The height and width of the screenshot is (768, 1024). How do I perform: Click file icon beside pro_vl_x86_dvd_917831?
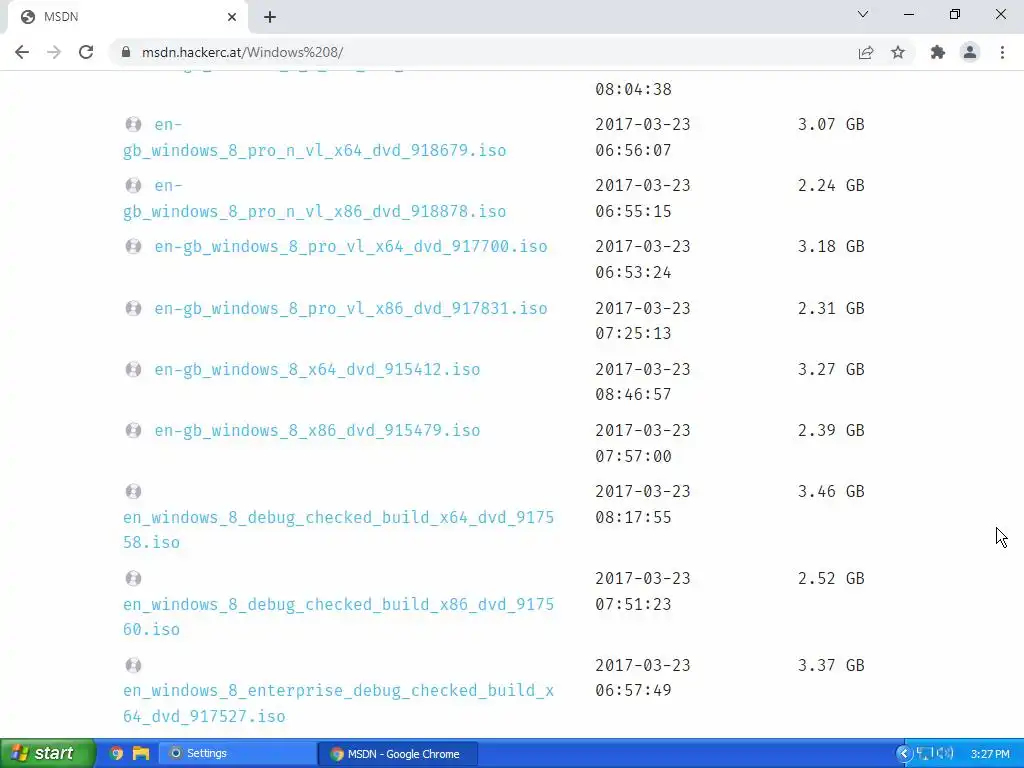coord(133,308)
